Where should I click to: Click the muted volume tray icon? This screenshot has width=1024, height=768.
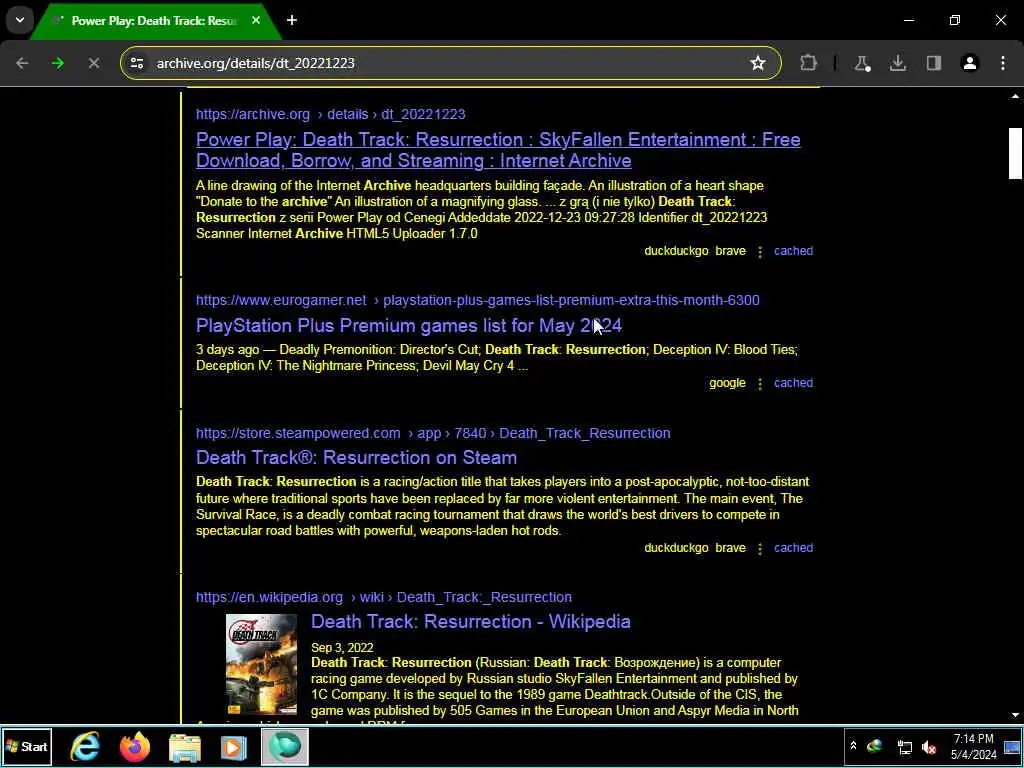pyautogui.click(x=929, y=746)
